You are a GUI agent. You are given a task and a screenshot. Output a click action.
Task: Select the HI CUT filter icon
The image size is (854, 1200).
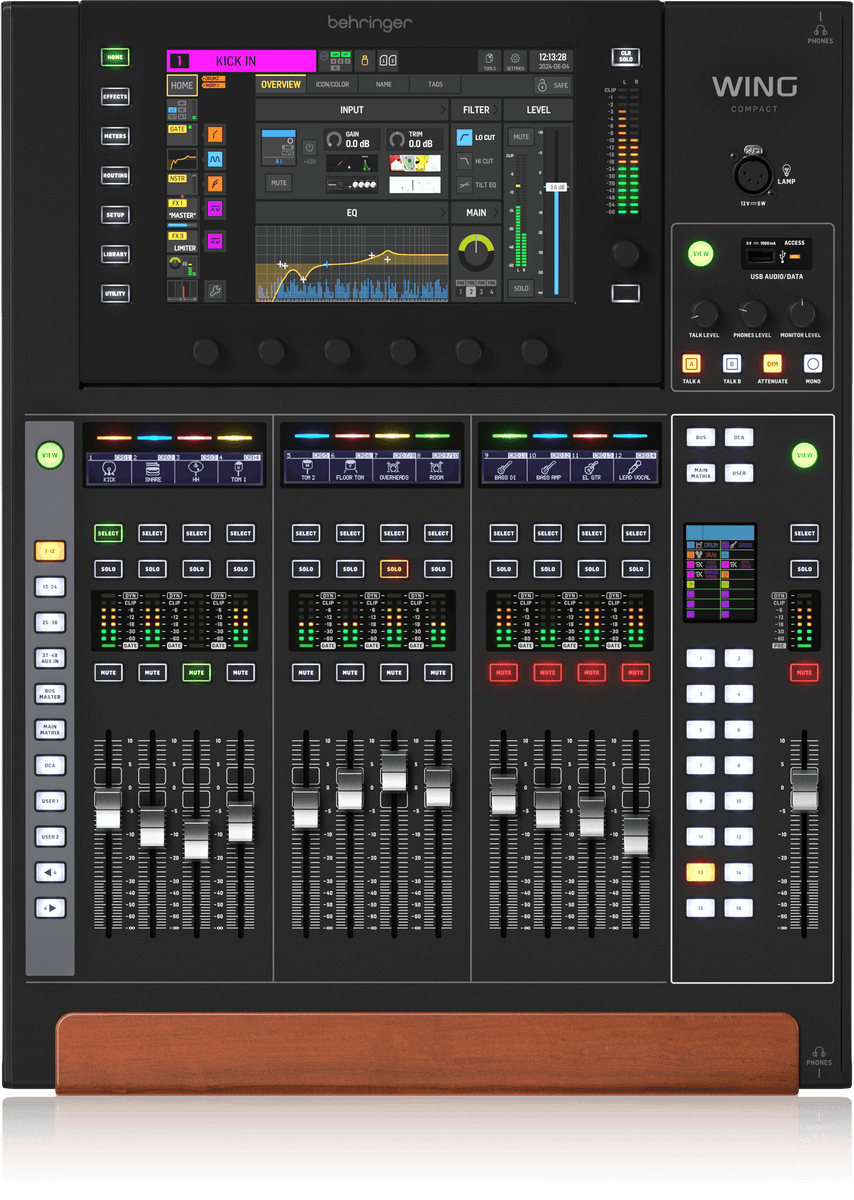click(465, 161)
